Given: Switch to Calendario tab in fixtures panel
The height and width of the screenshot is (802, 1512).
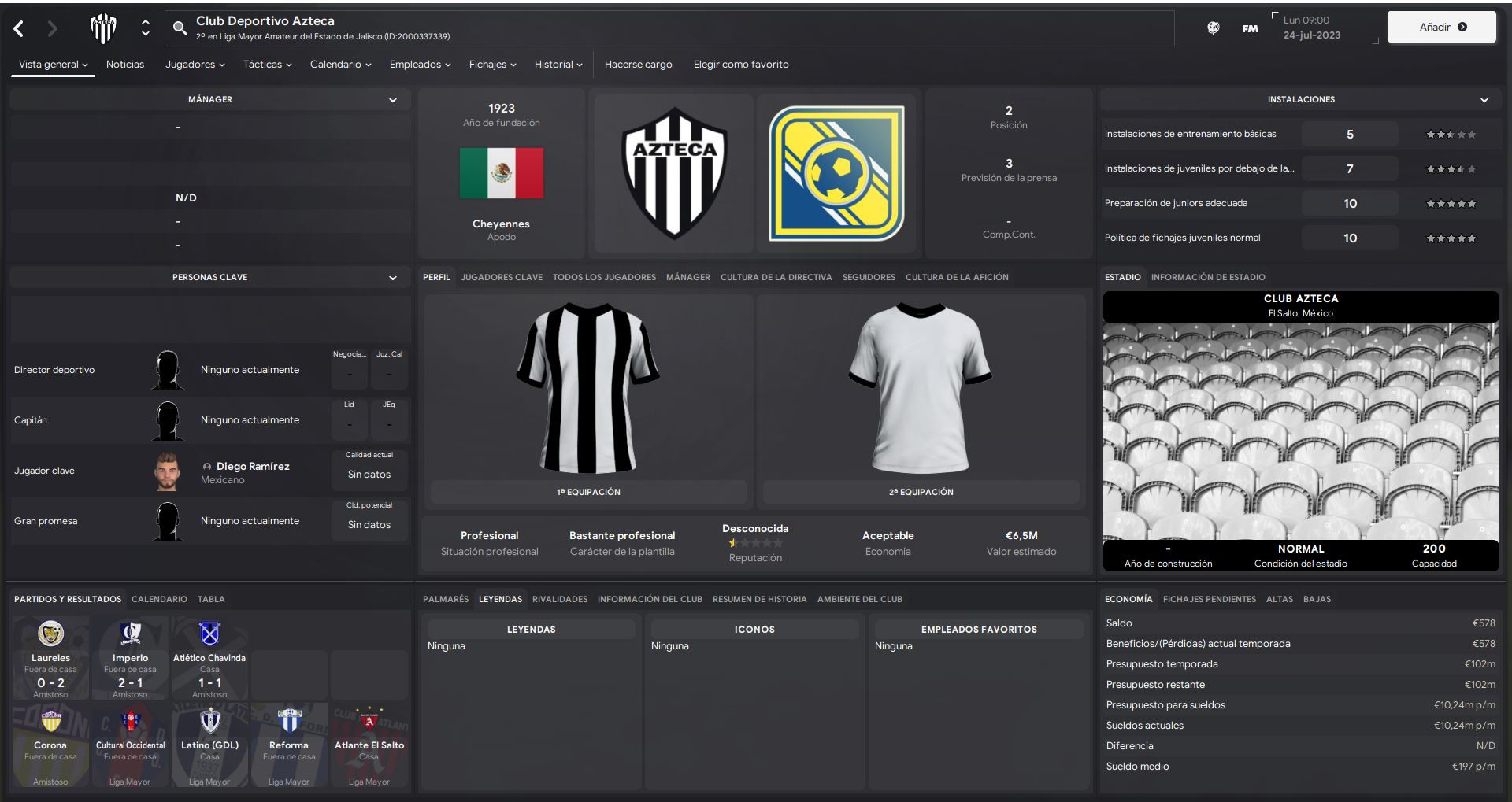Looking at the screenshot, I should pyautogui.click(x=159, y=599).
